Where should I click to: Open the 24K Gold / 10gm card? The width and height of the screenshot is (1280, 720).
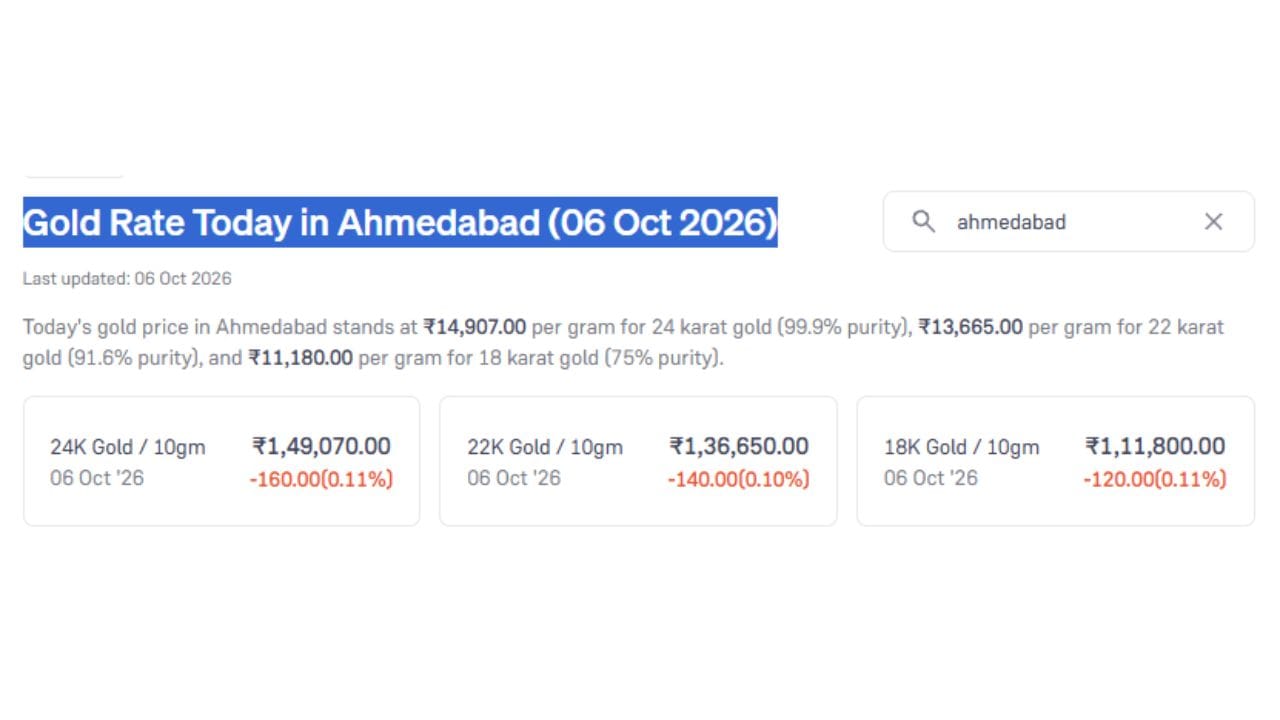[222, 461]
